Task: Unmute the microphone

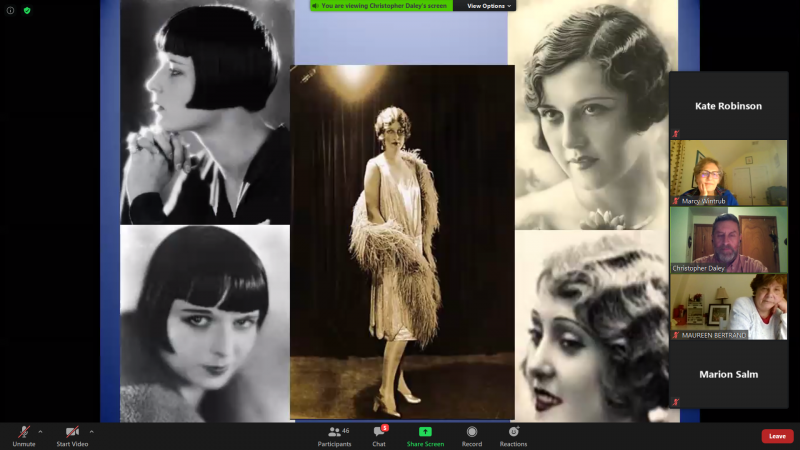Action: (24, 436)
